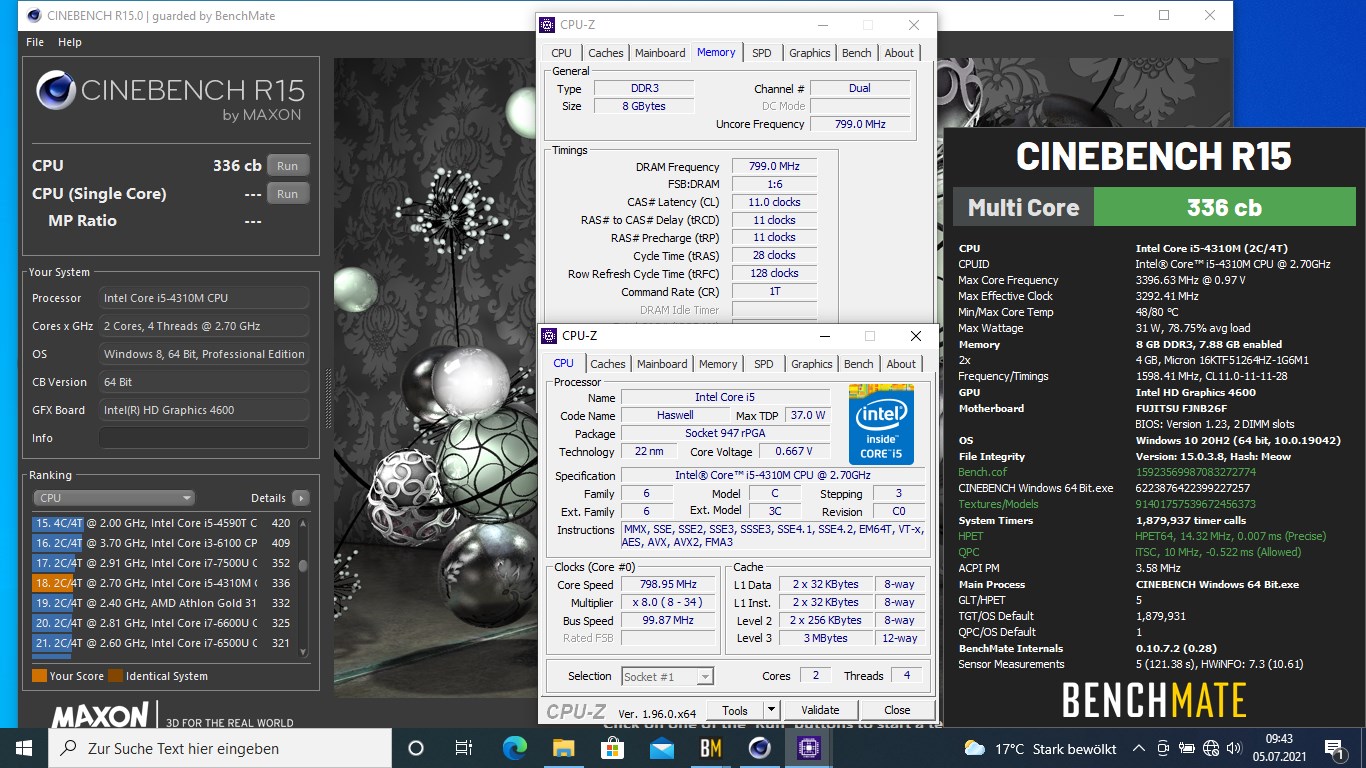Switch to CPU-Z taskbar icon

point(808,748)
